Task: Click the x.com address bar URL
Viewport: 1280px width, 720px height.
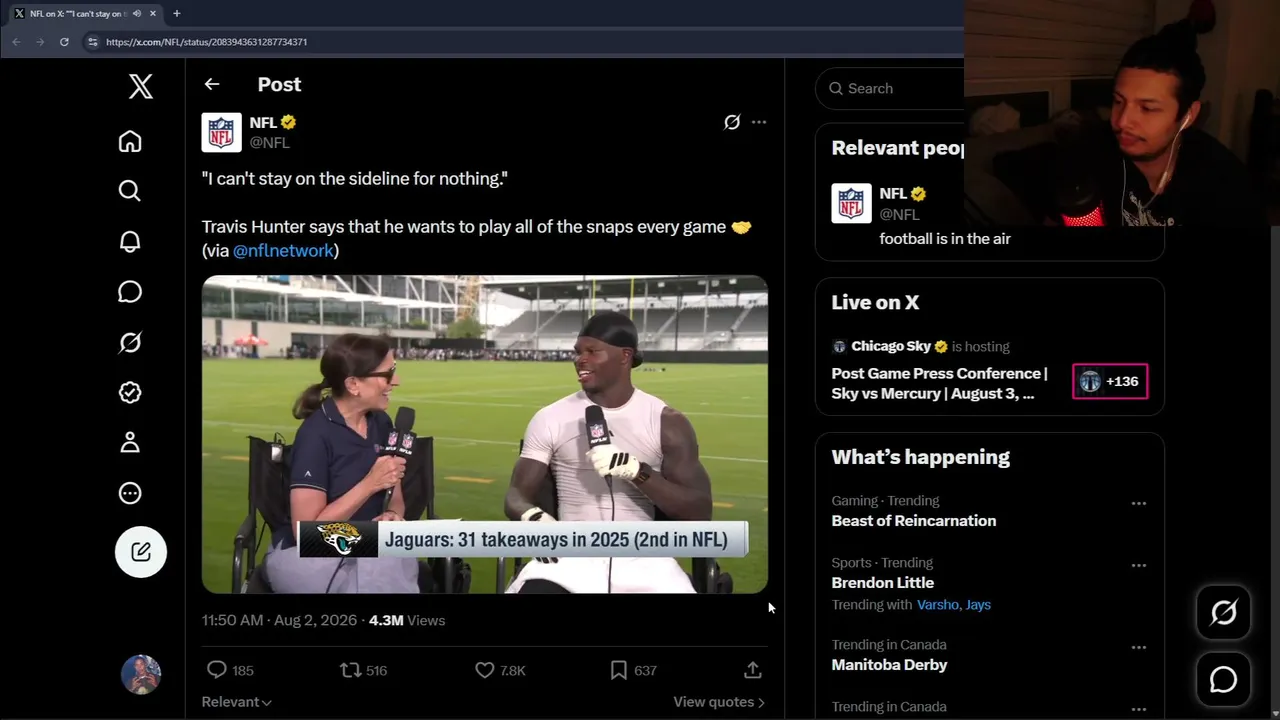Action: point(207,42)
